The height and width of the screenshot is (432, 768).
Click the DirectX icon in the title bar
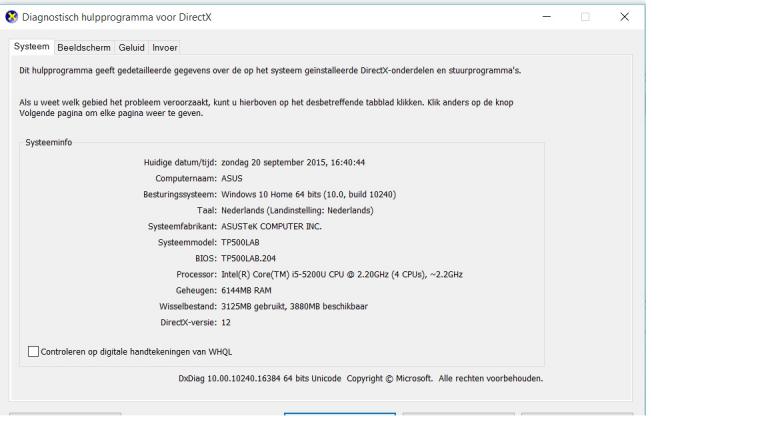tap(11, 17)
